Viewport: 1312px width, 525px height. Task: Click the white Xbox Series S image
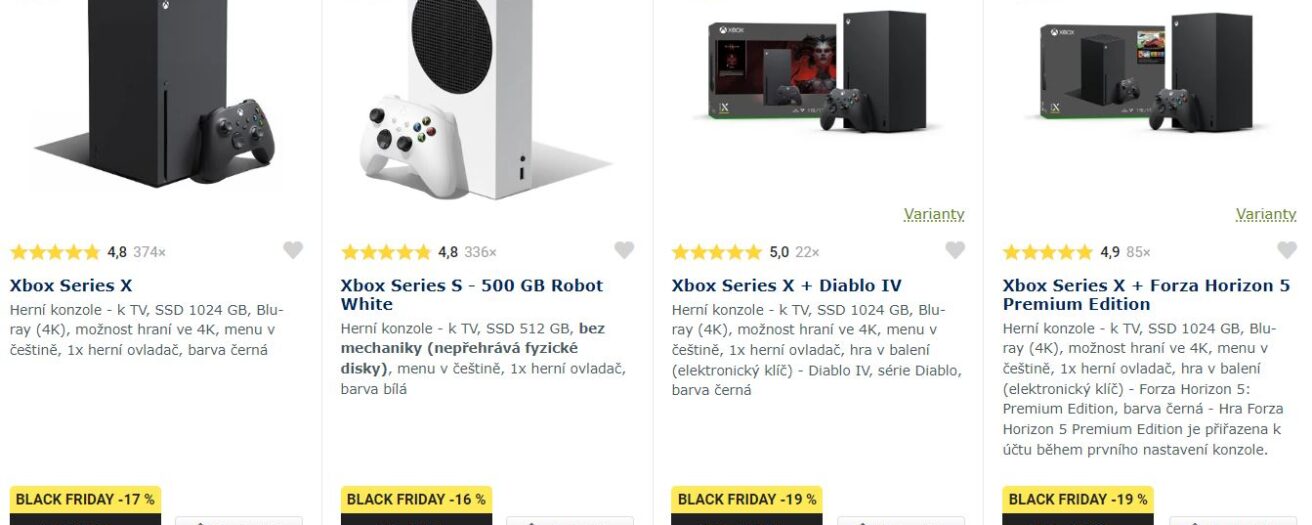click(x=460, y=95)
